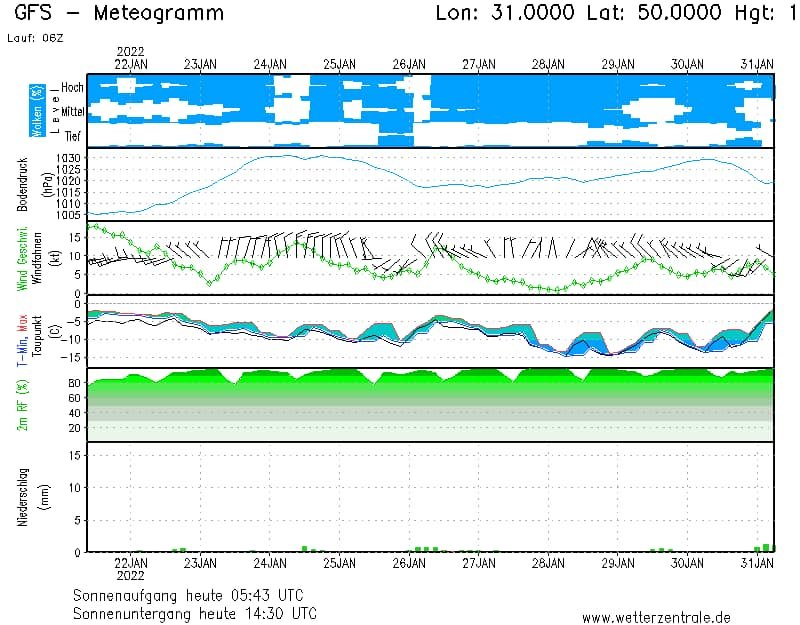800x625 pixels.
Task: Select 28JAN on the bottom date axis
Action: point(547,563)
